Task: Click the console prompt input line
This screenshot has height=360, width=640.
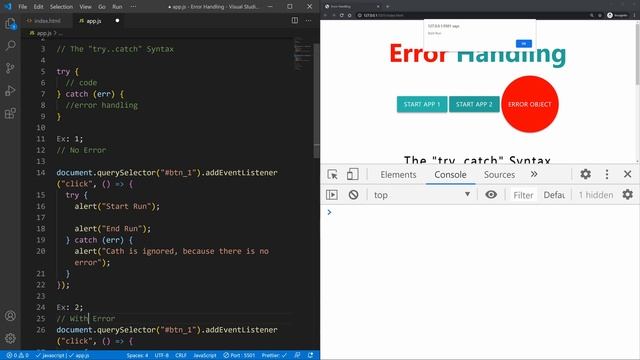Action: coord(482,212)
